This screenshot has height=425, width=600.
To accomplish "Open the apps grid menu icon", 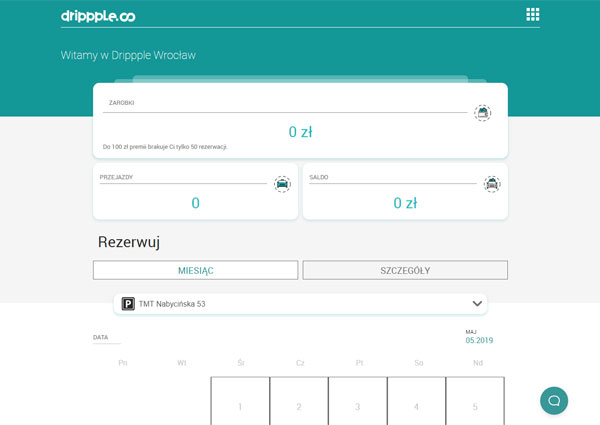I will click(x=532, y=14).
